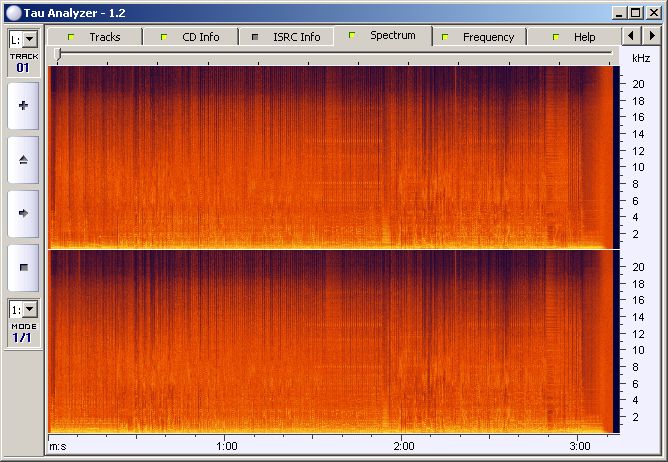
Task: Switch to the Frequency tab
Action: [479, 37]
